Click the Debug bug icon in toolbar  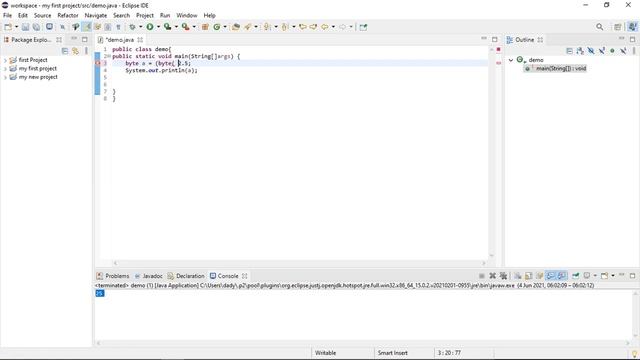132,27
